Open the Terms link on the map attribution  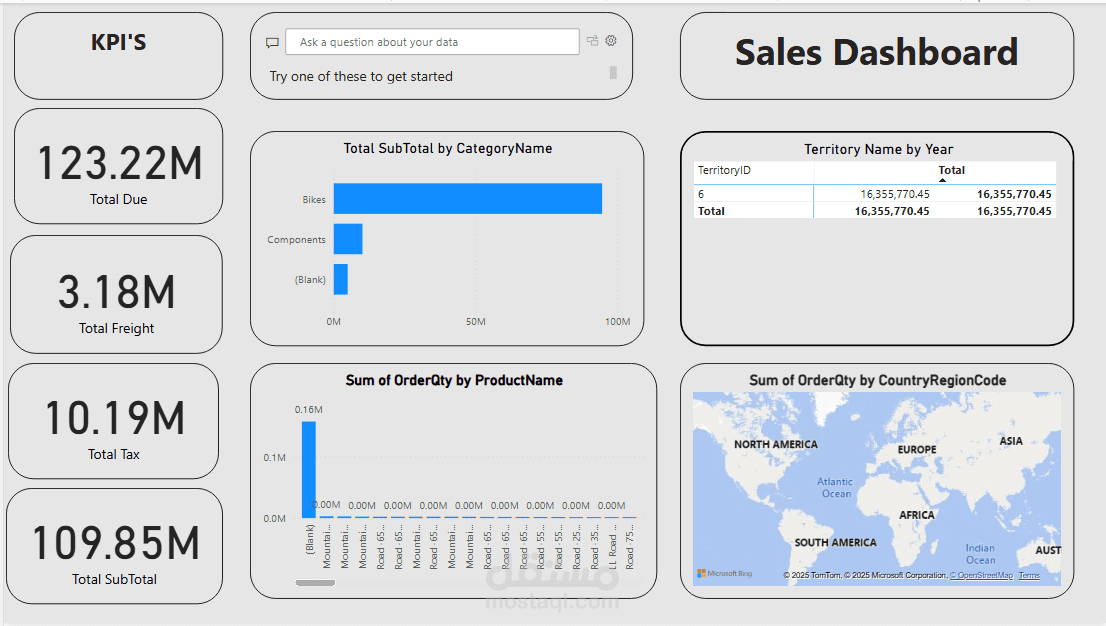tap(1028, 575)
